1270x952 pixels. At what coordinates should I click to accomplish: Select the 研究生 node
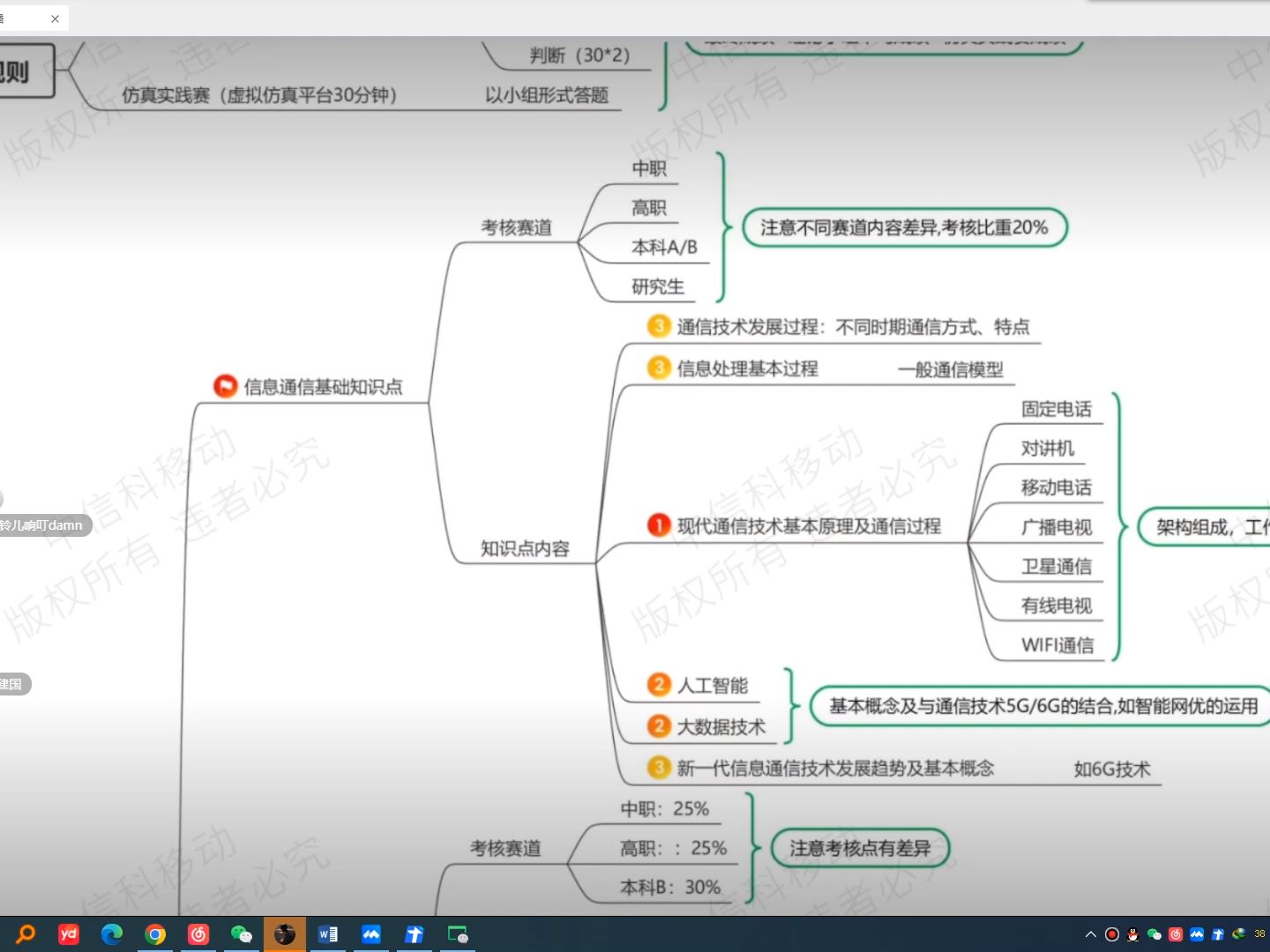pos(658,286)
